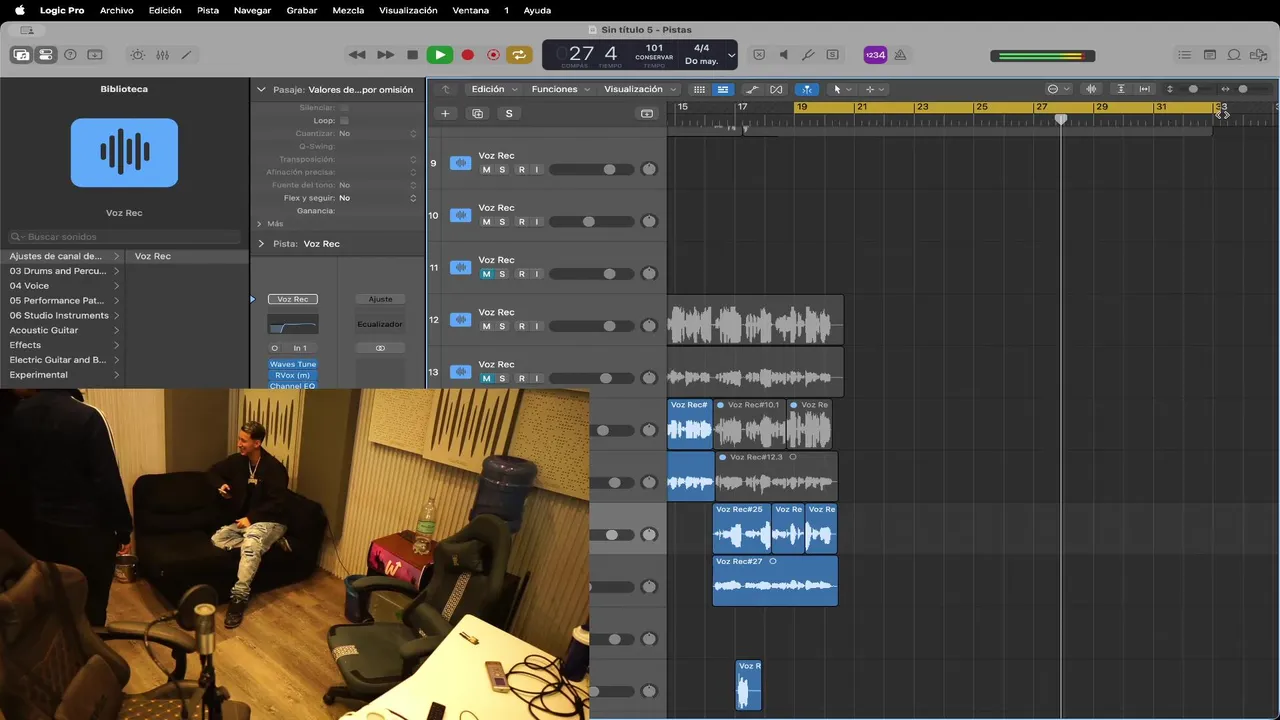Click the pan knob on track 9

(x=649, y=169)
